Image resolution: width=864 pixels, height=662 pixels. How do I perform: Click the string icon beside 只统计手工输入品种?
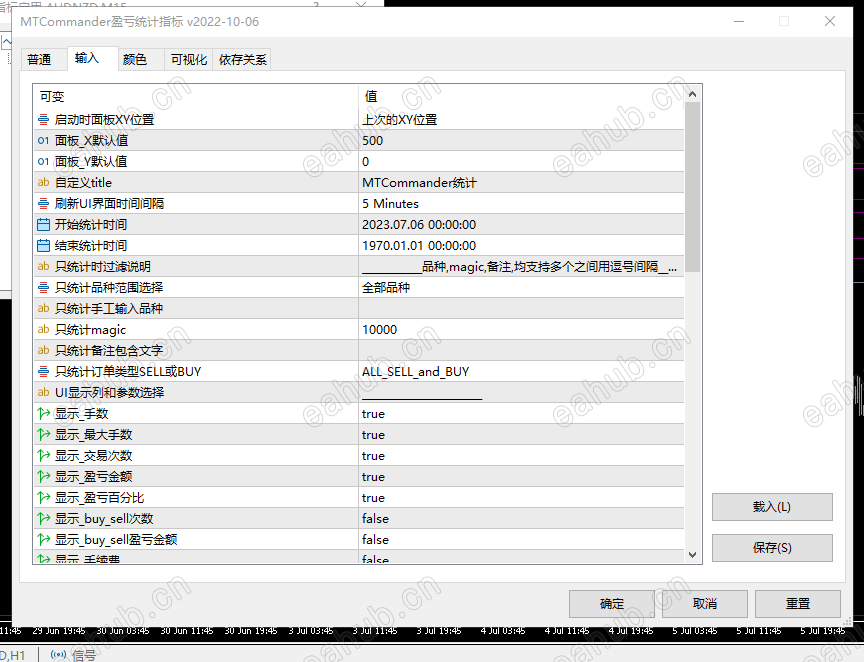point(44,308)
